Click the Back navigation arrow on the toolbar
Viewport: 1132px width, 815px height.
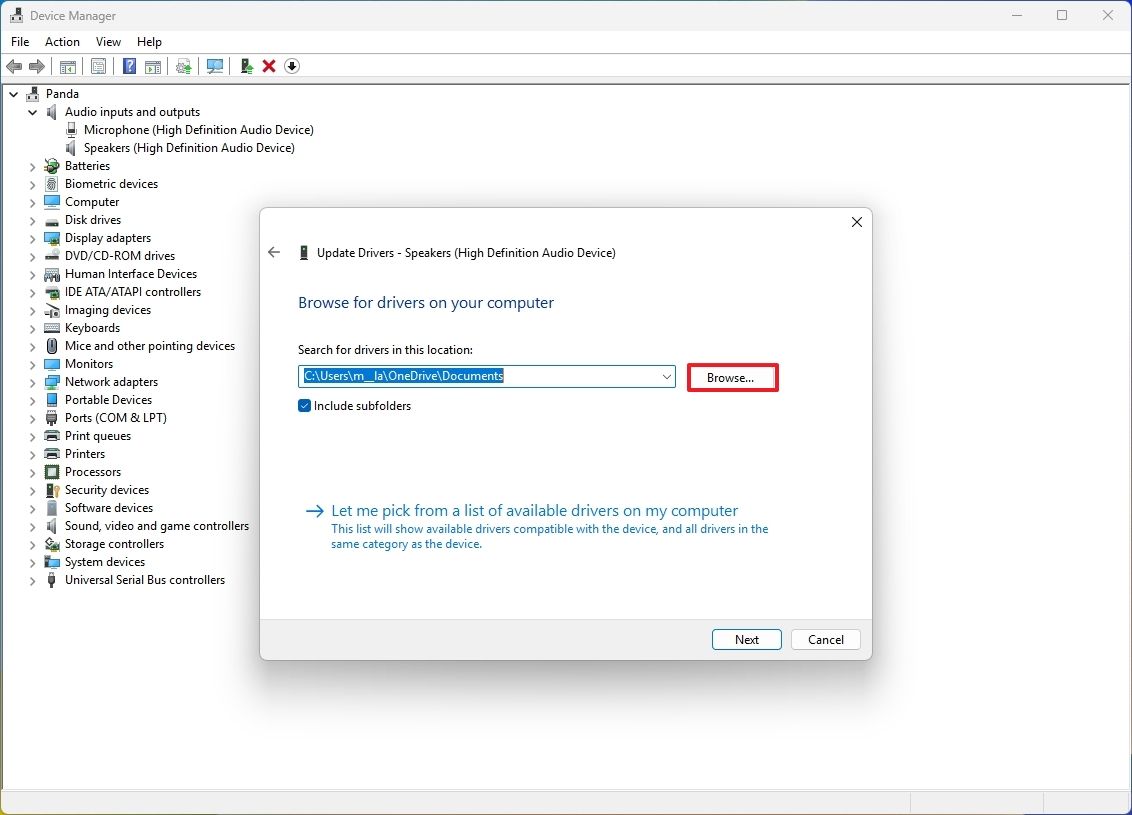click(14, 66)
